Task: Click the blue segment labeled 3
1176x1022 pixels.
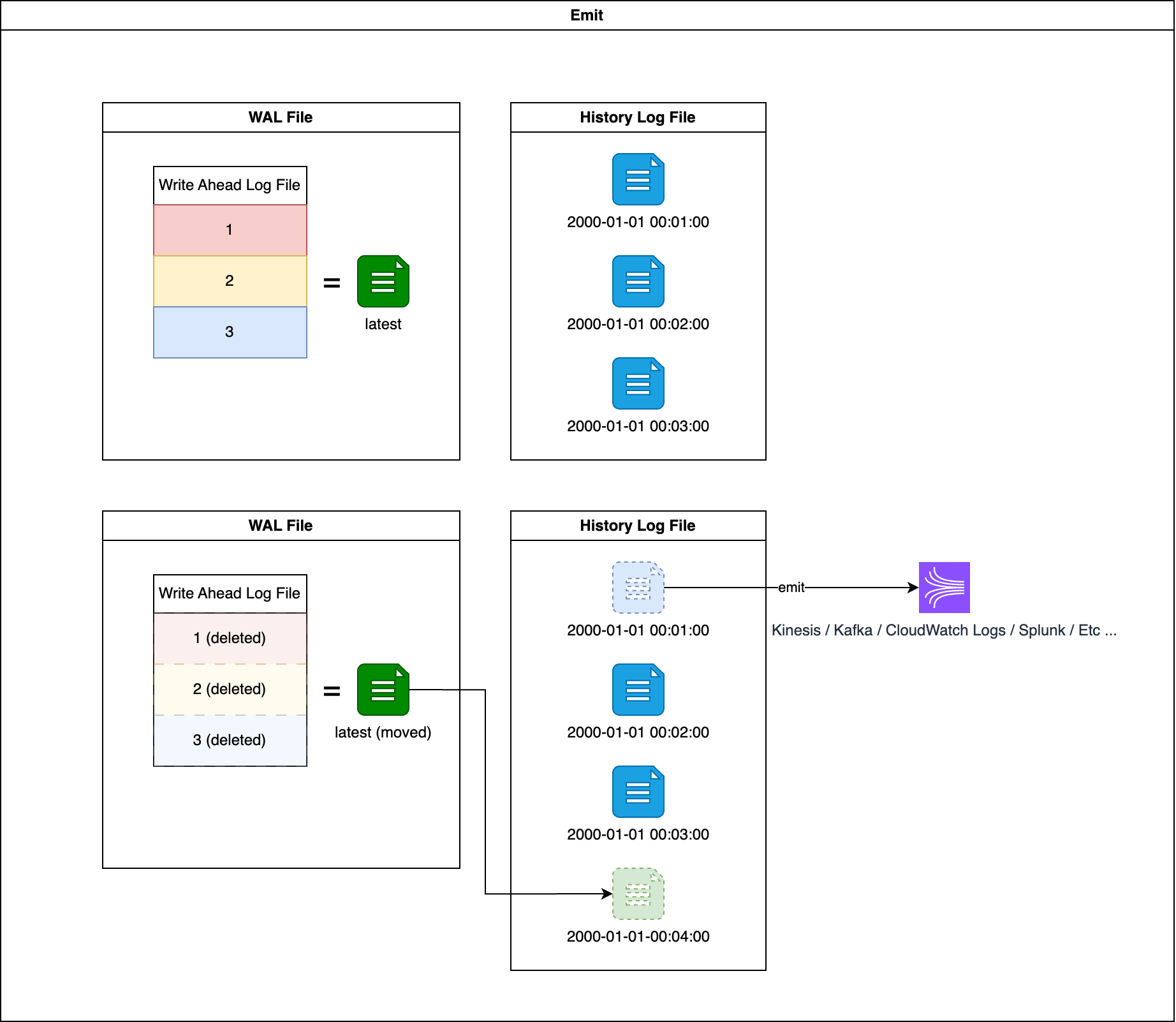Action: (x=230, y=332)
